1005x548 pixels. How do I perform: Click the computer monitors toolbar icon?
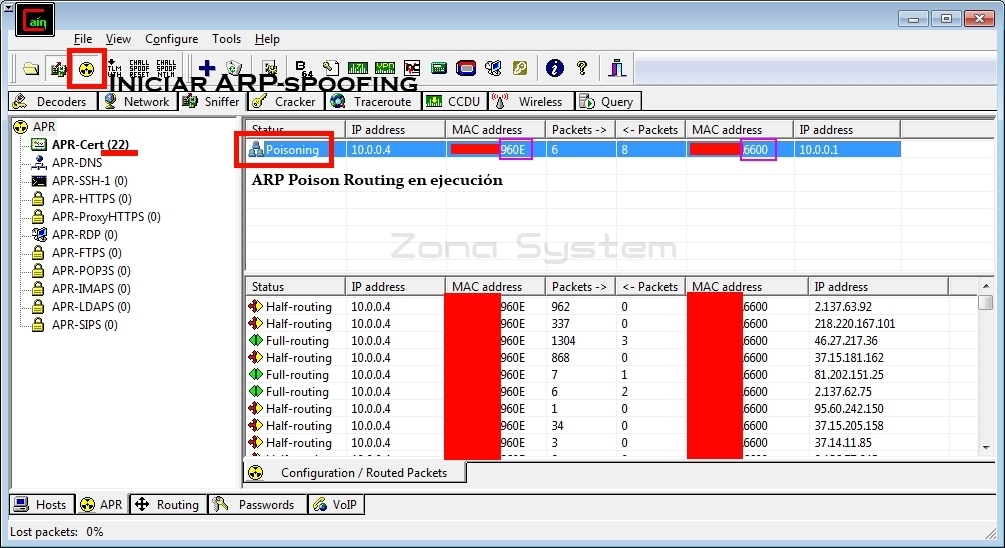(x=493, y=67)
